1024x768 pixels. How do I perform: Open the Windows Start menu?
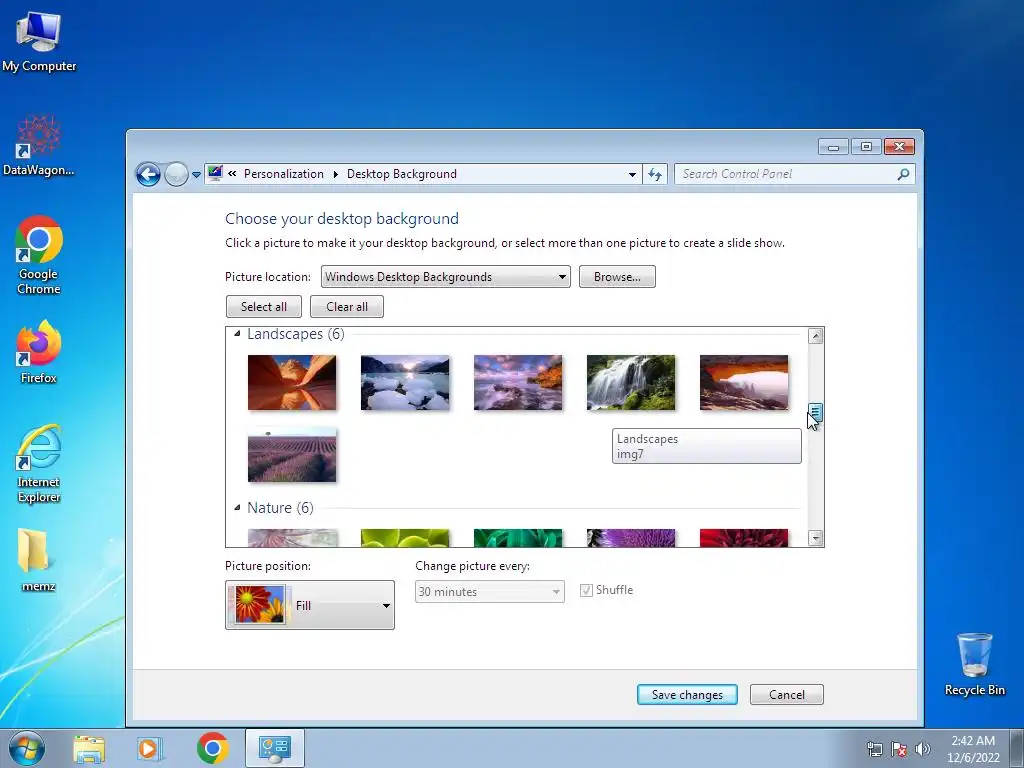(27, 748)
